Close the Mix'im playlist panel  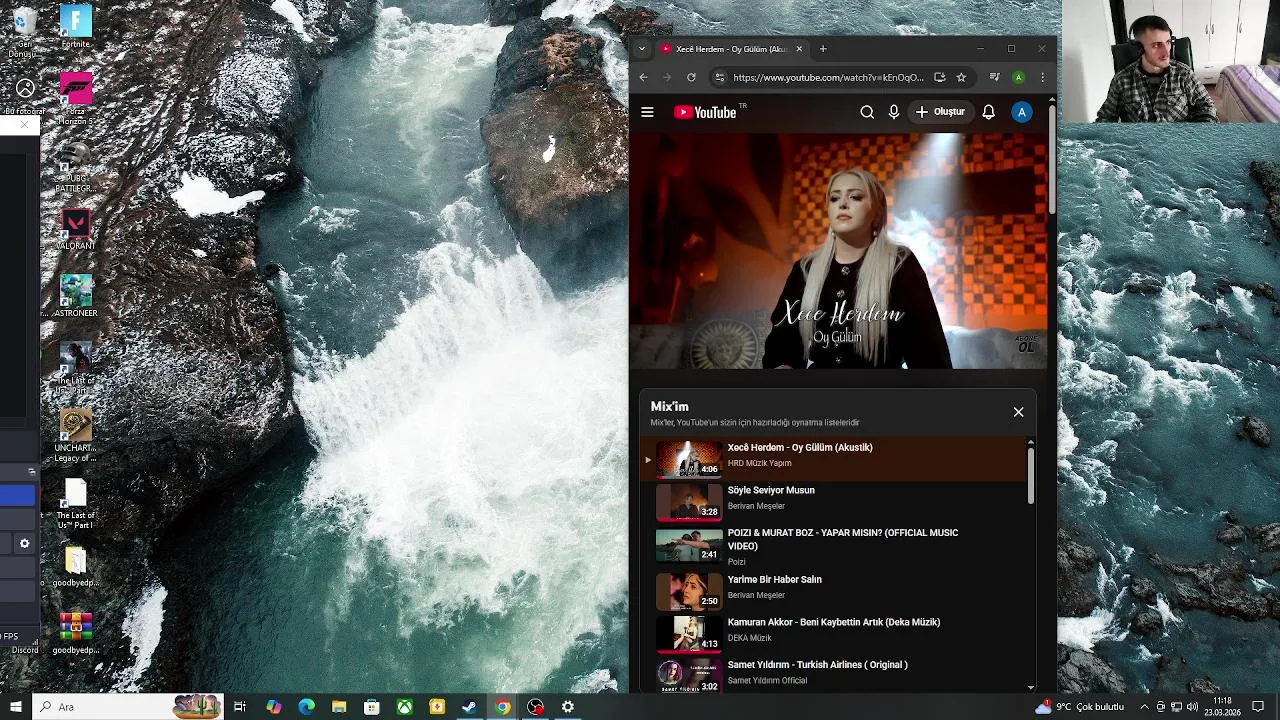pos(1018,412)
